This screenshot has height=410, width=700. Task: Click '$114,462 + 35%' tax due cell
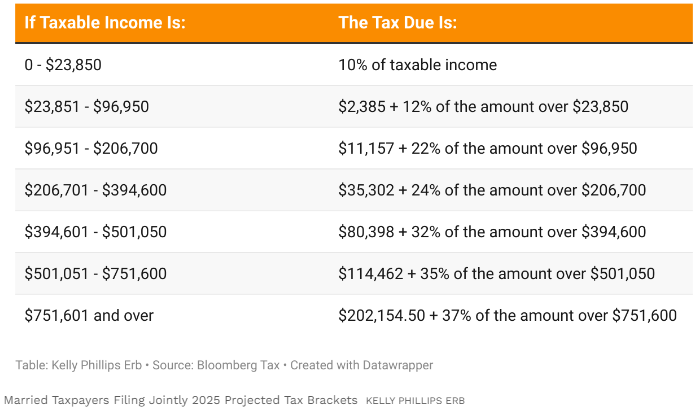(x=496, y=274)
